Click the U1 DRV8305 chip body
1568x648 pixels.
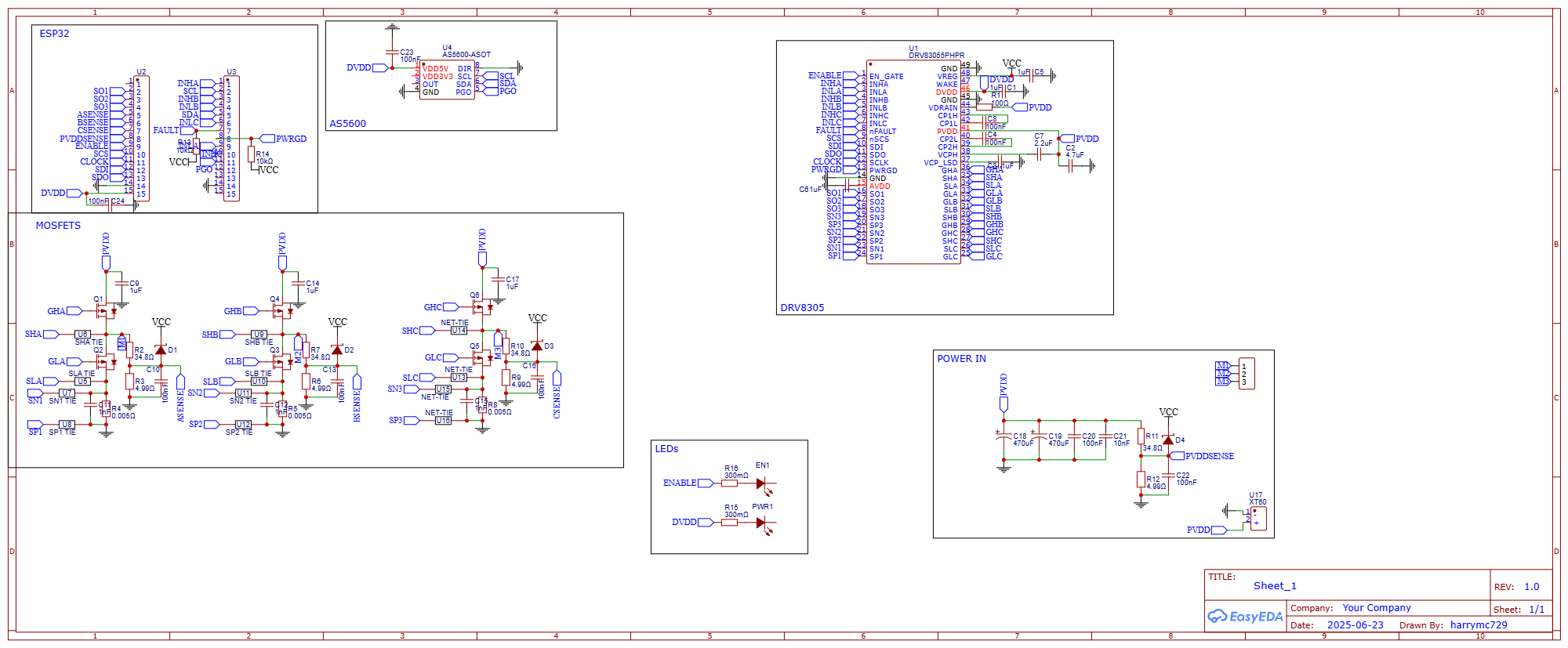coord(913,162)
